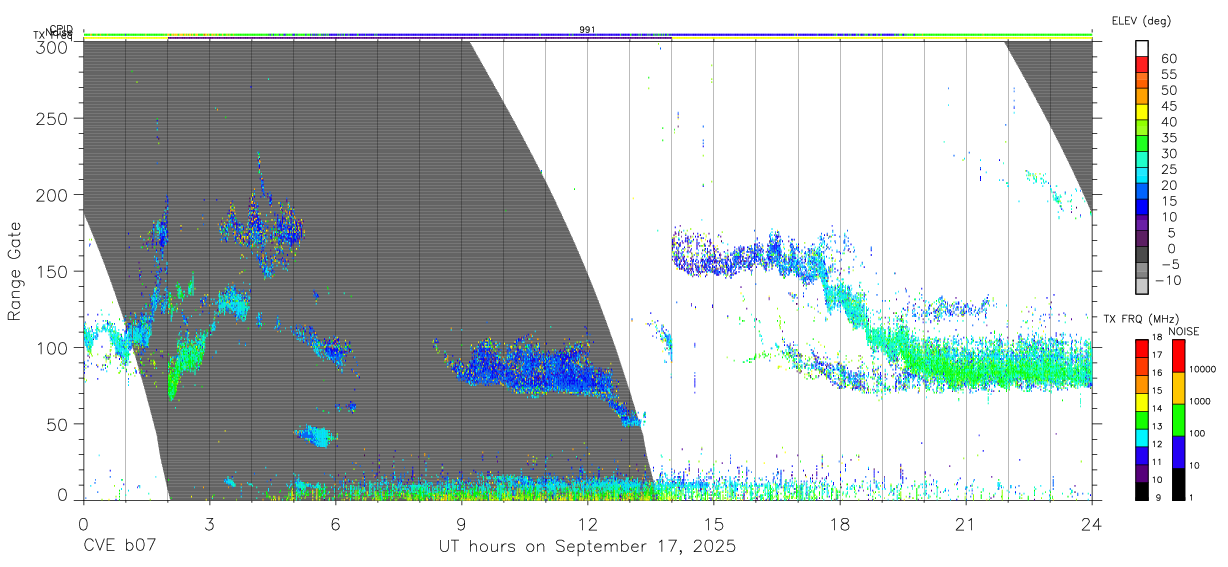Click the y-axis tick label '50'
Image resolution: width=1228 pixels, height=567 pixels.
click(58, 424)
